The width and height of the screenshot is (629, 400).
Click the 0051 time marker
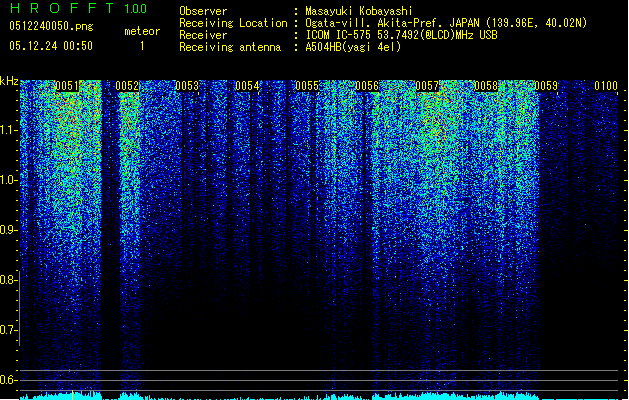(x=67, y=86)
